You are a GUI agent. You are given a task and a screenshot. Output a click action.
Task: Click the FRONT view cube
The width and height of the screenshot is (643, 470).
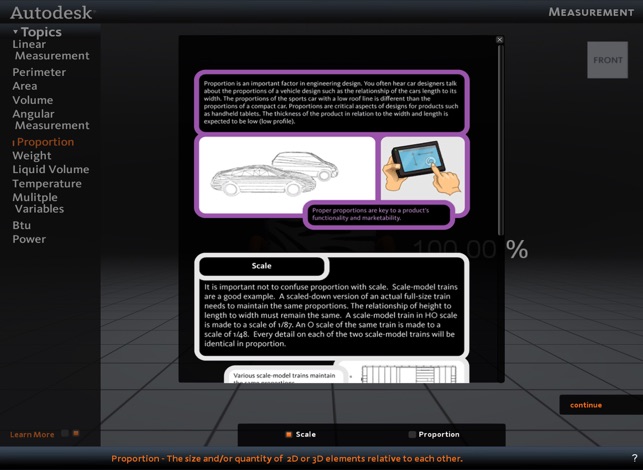(x=607, y=60)
